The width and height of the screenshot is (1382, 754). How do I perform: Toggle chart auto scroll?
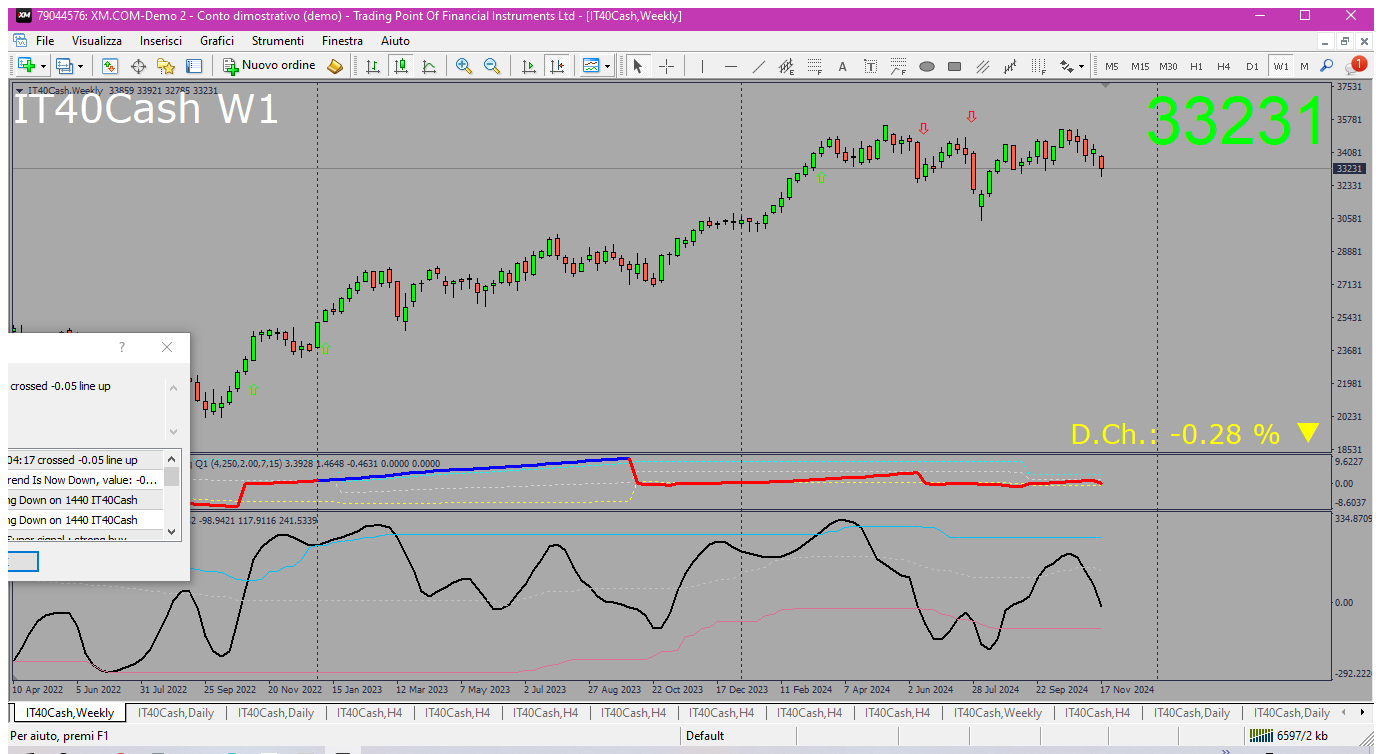point(529,66)
